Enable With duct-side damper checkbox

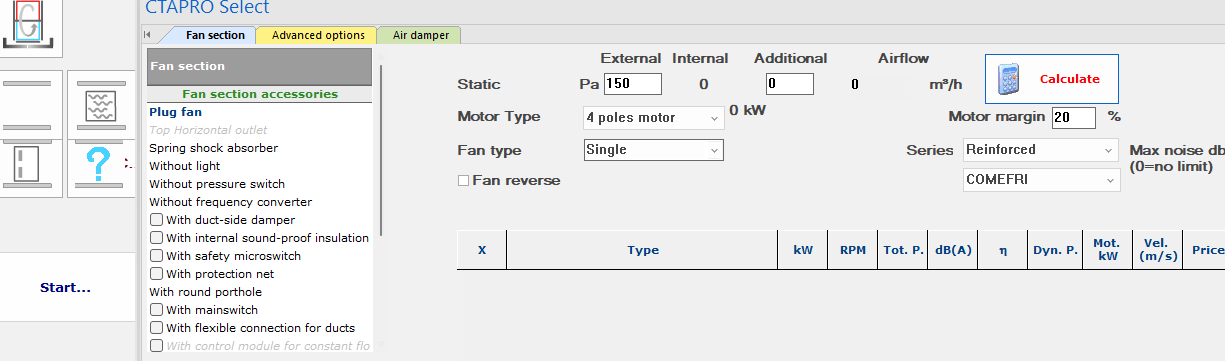pos(156,220)
